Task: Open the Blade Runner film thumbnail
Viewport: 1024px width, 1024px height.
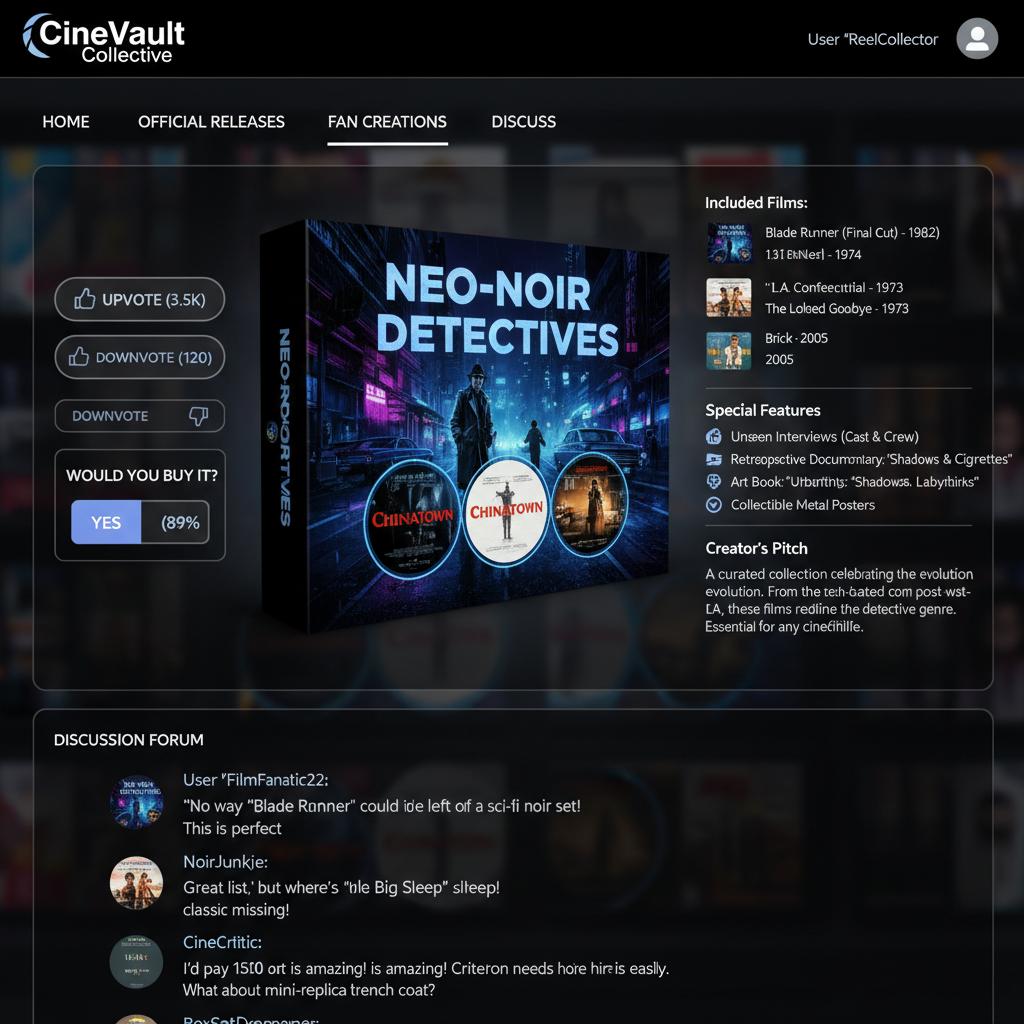Action: pos(728,243)
